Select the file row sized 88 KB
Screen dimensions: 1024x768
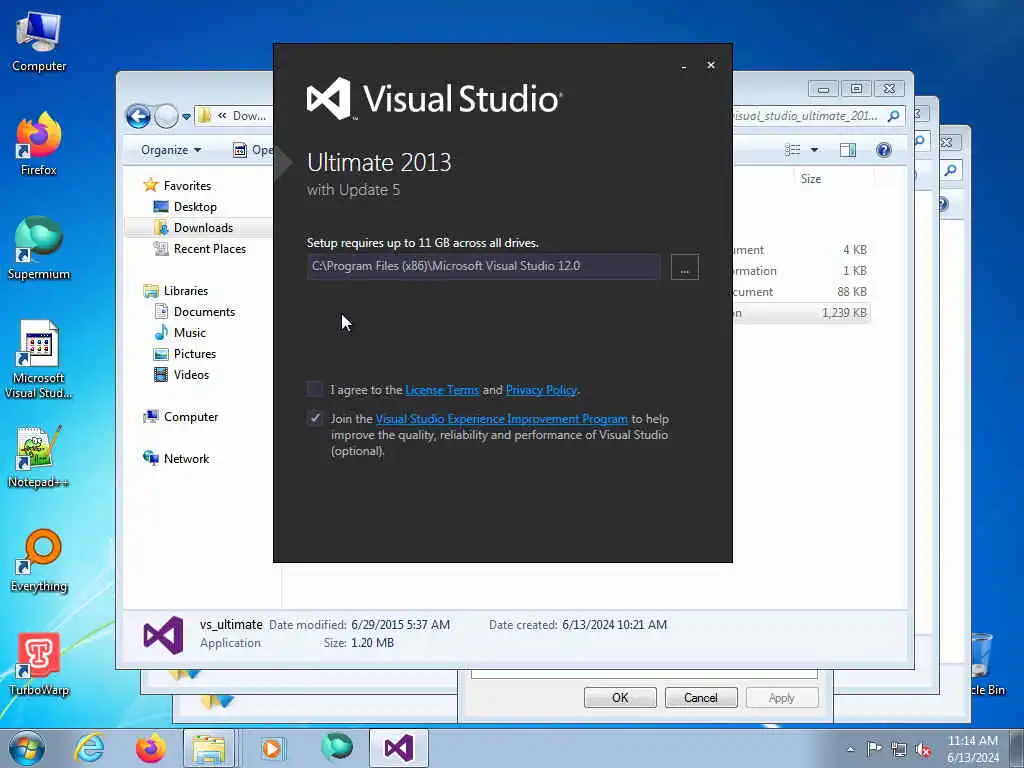(801, 292)
